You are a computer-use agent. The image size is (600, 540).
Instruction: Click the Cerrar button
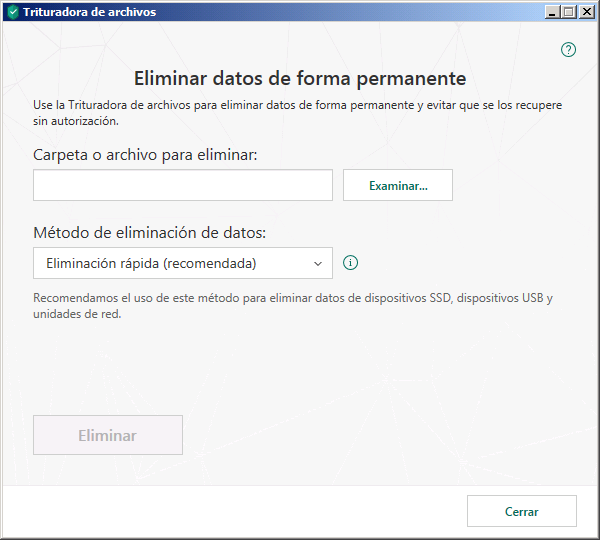(x=522, y=511)
